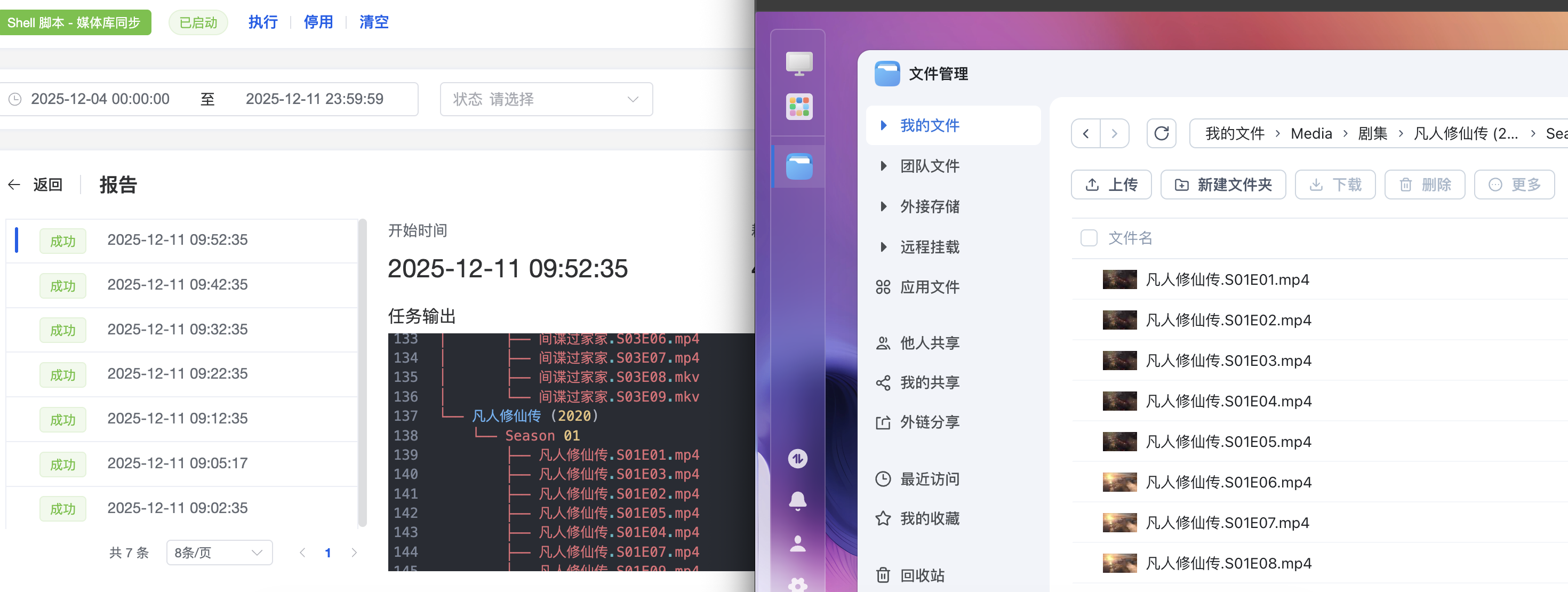The image size is (1568, 592).
Task: Open the 8条/页 page size dropdown
Action: 219,552
